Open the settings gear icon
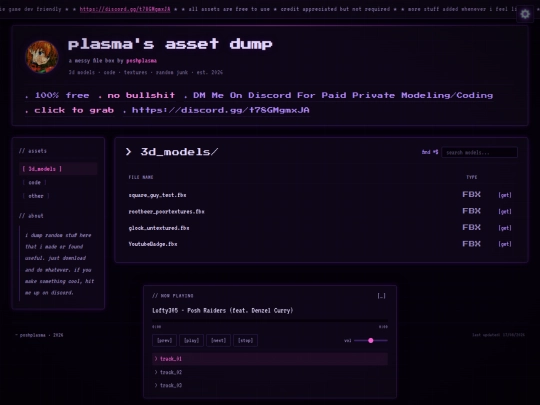The width and height of the screenshot is (540, 405). tap(525, 14)
